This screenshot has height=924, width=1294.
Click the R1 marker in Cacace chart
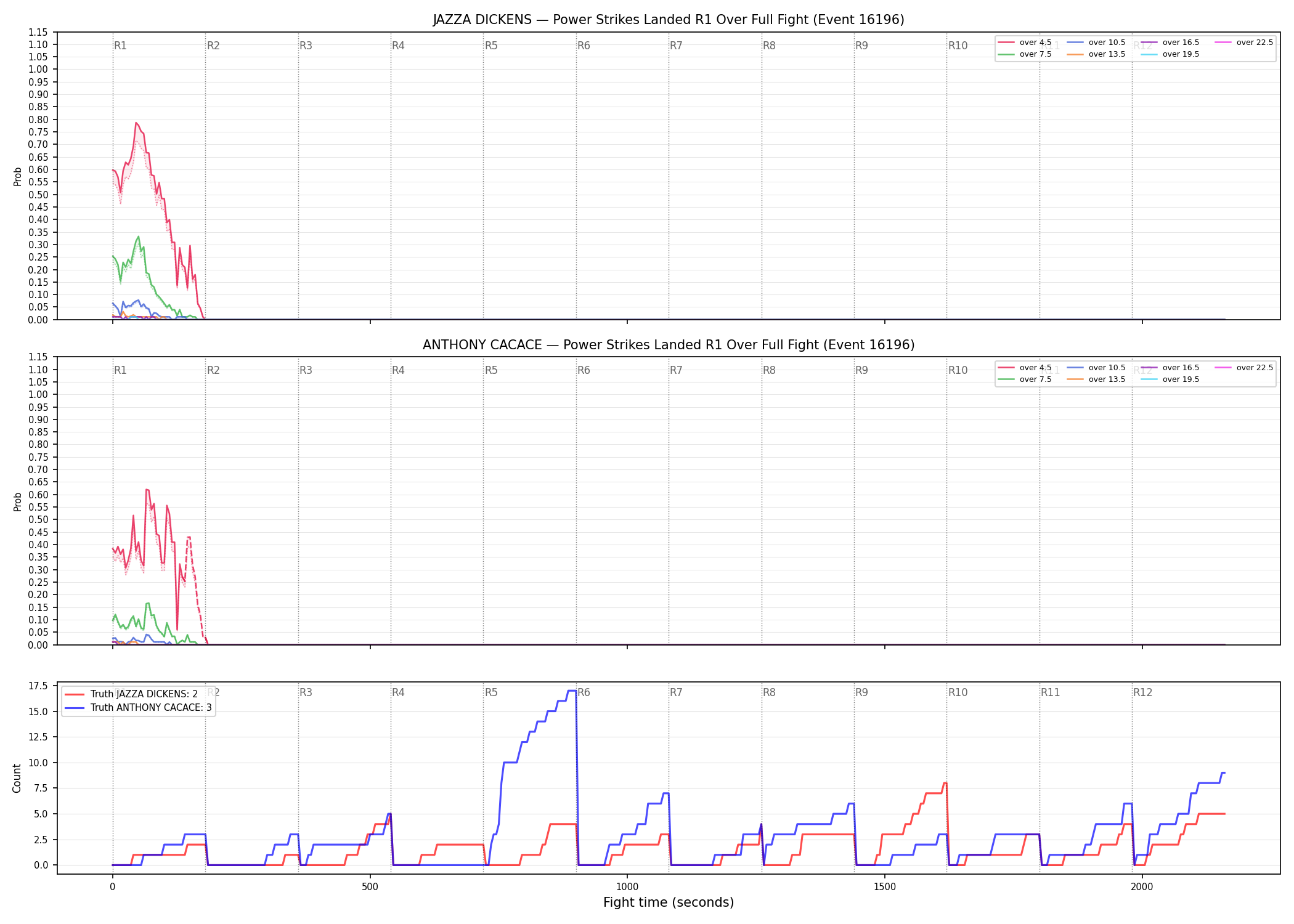click(x=120, y=370)
